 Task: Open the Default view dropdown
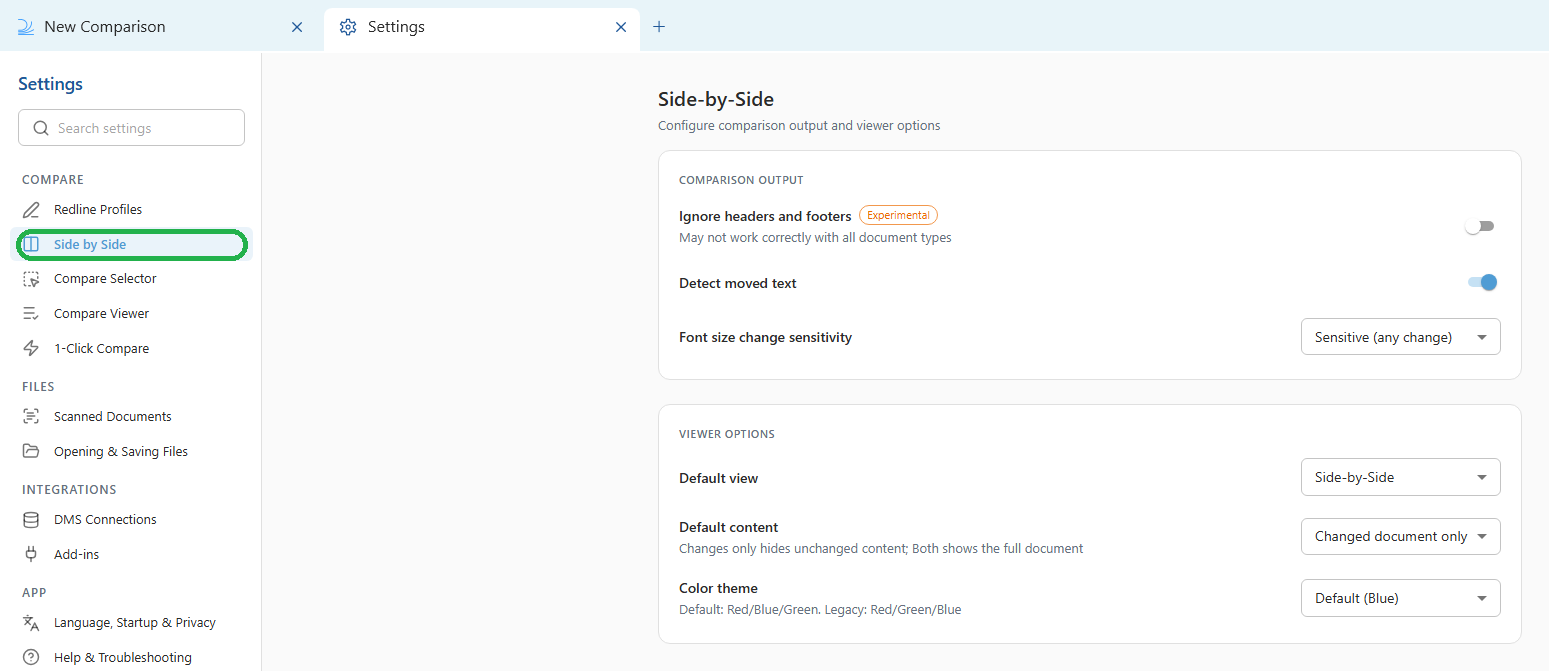(1400, 477)
